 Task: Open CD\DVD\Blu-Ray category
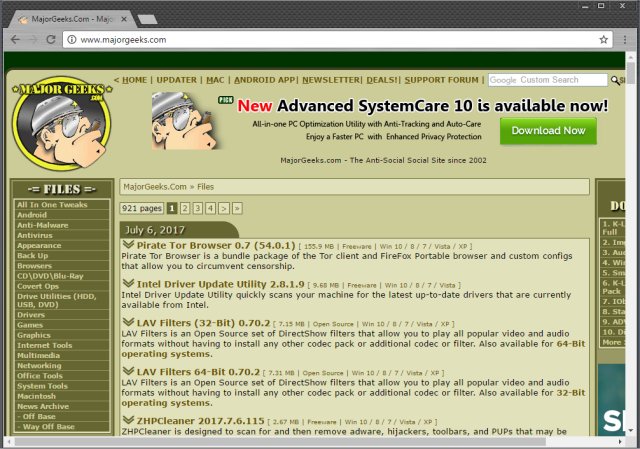[62, 276]
